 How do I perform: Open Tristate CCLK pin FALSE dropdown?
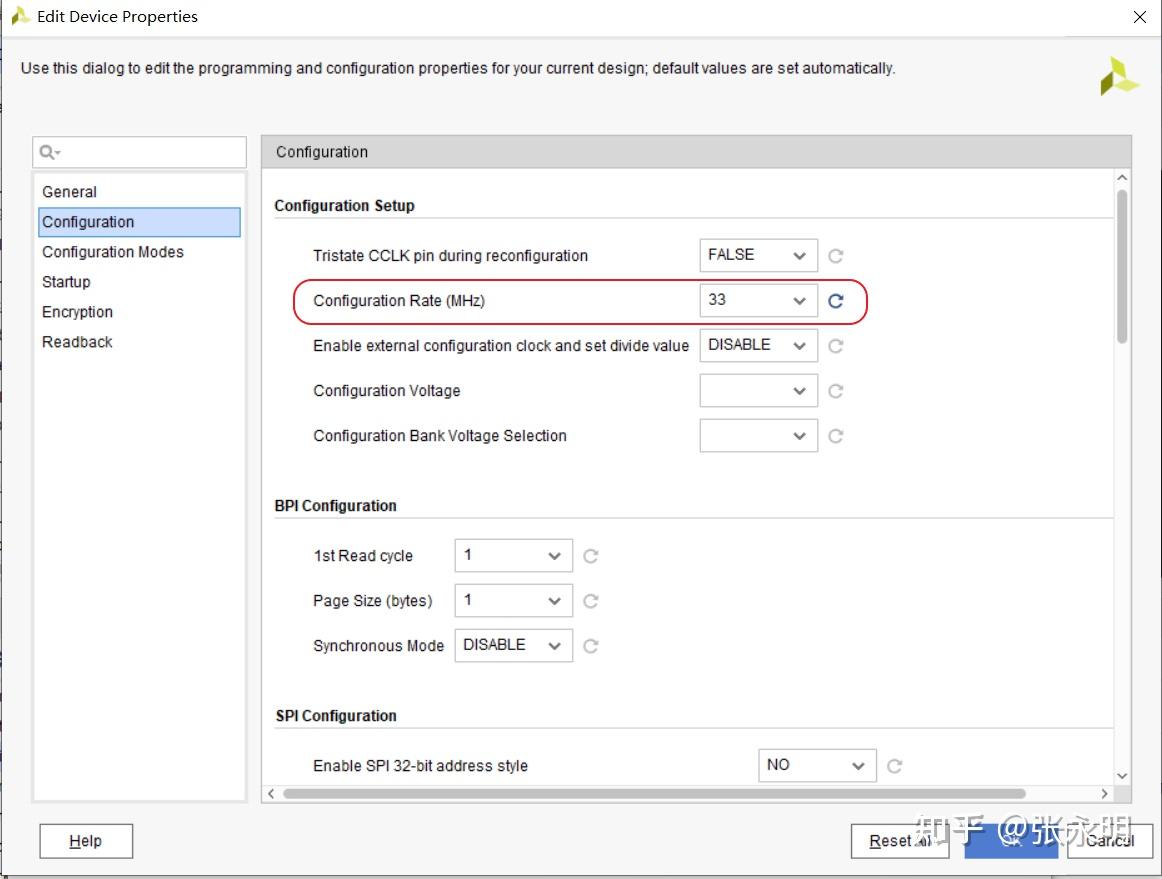758,256
